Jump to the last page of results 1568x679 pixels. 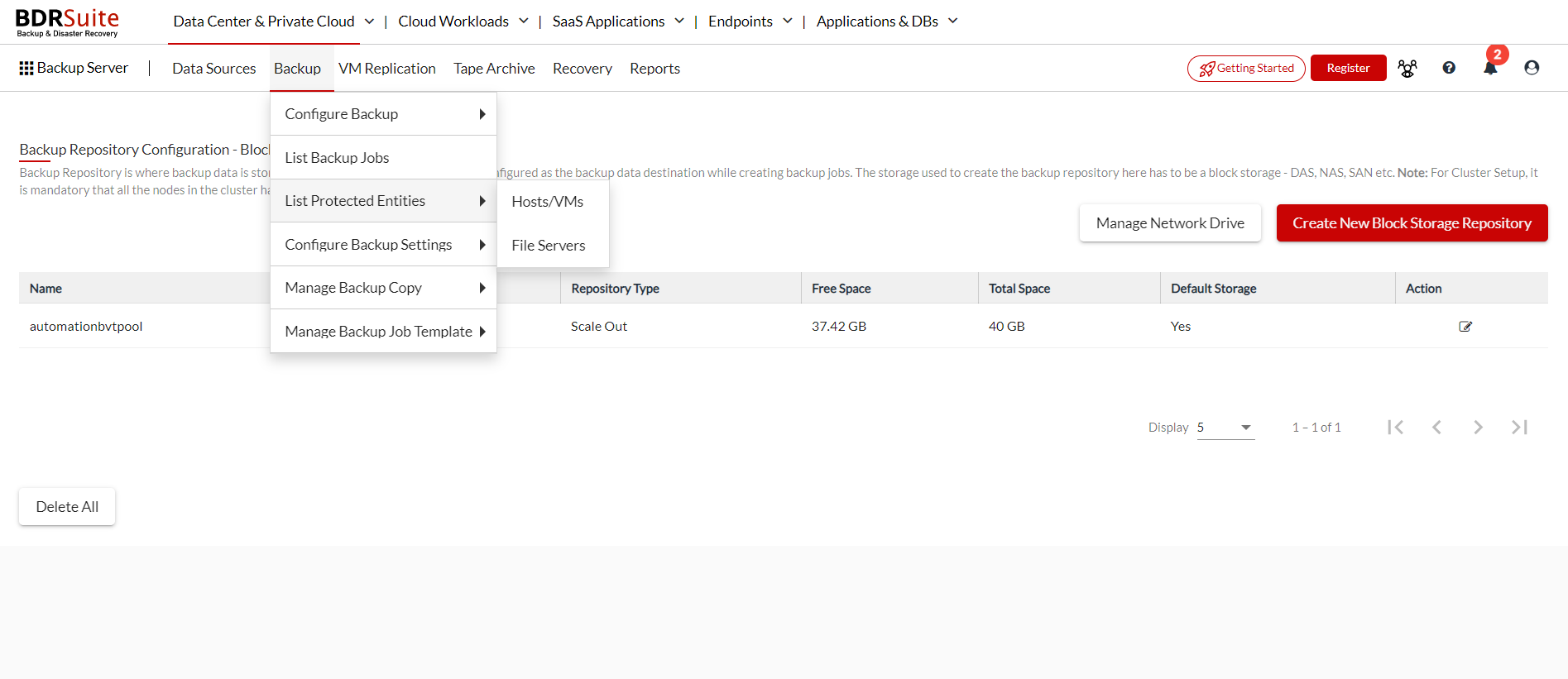pyautogui.click(x=1519, y=427)
